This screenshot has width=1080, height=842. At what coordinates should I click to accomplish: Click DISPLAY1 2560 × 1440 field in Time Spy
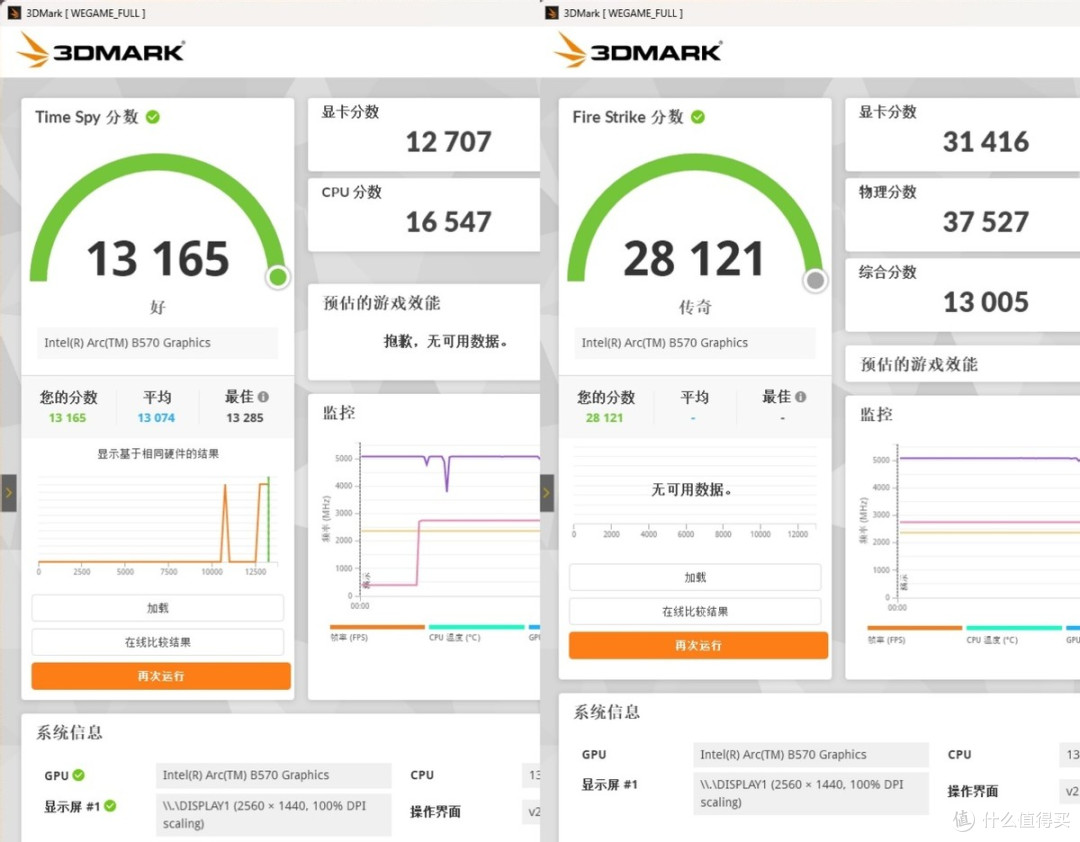tap(274, 814)
